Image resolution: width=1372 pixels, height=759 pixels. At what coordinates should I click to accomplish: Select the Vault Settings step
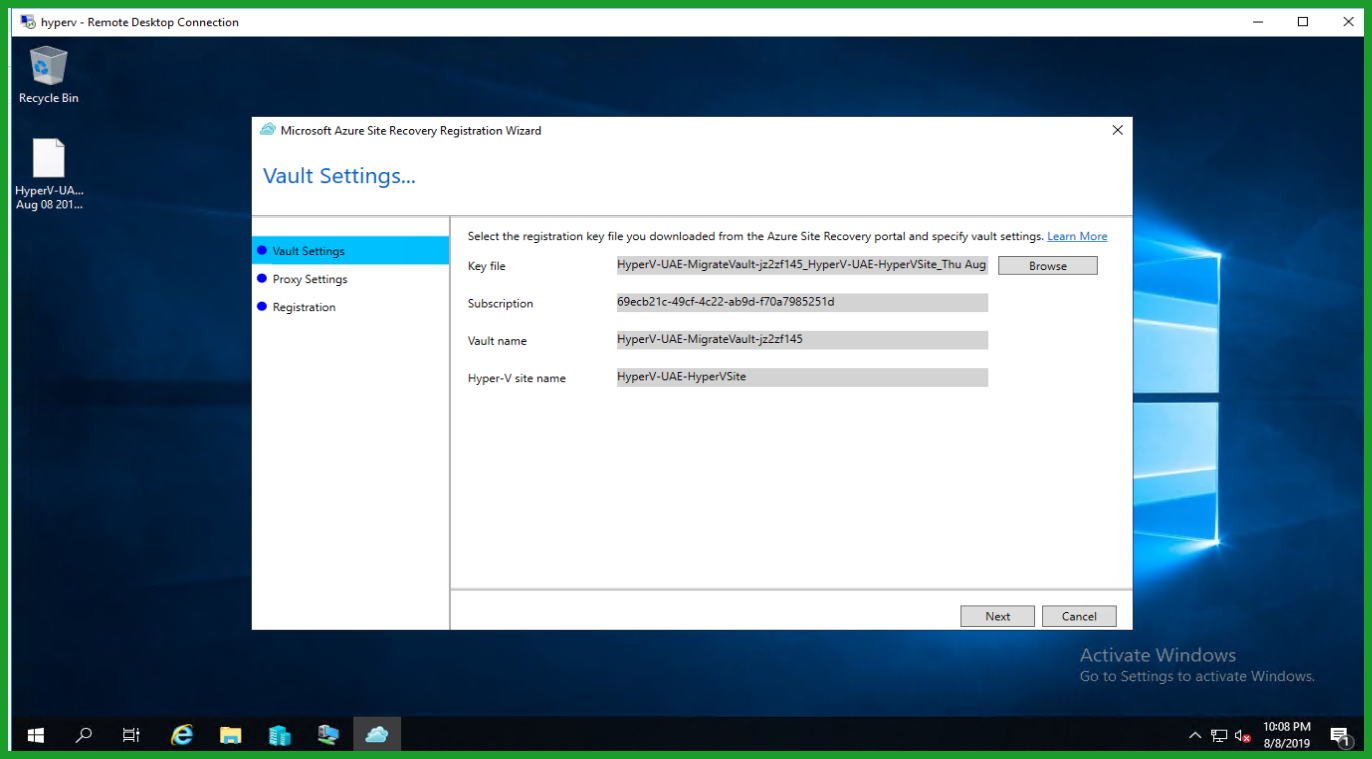[x=350, y=251]
